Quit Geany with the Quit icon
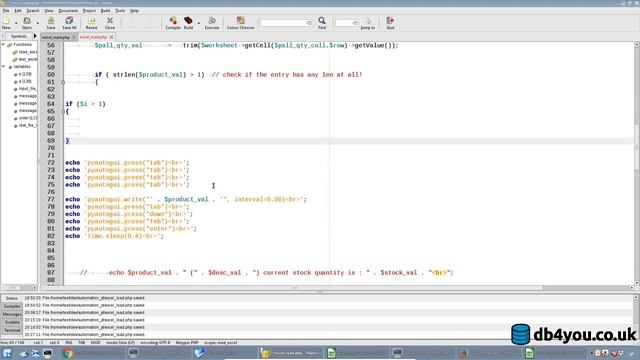The image size is (640, 360). click(x=390, y=22)
